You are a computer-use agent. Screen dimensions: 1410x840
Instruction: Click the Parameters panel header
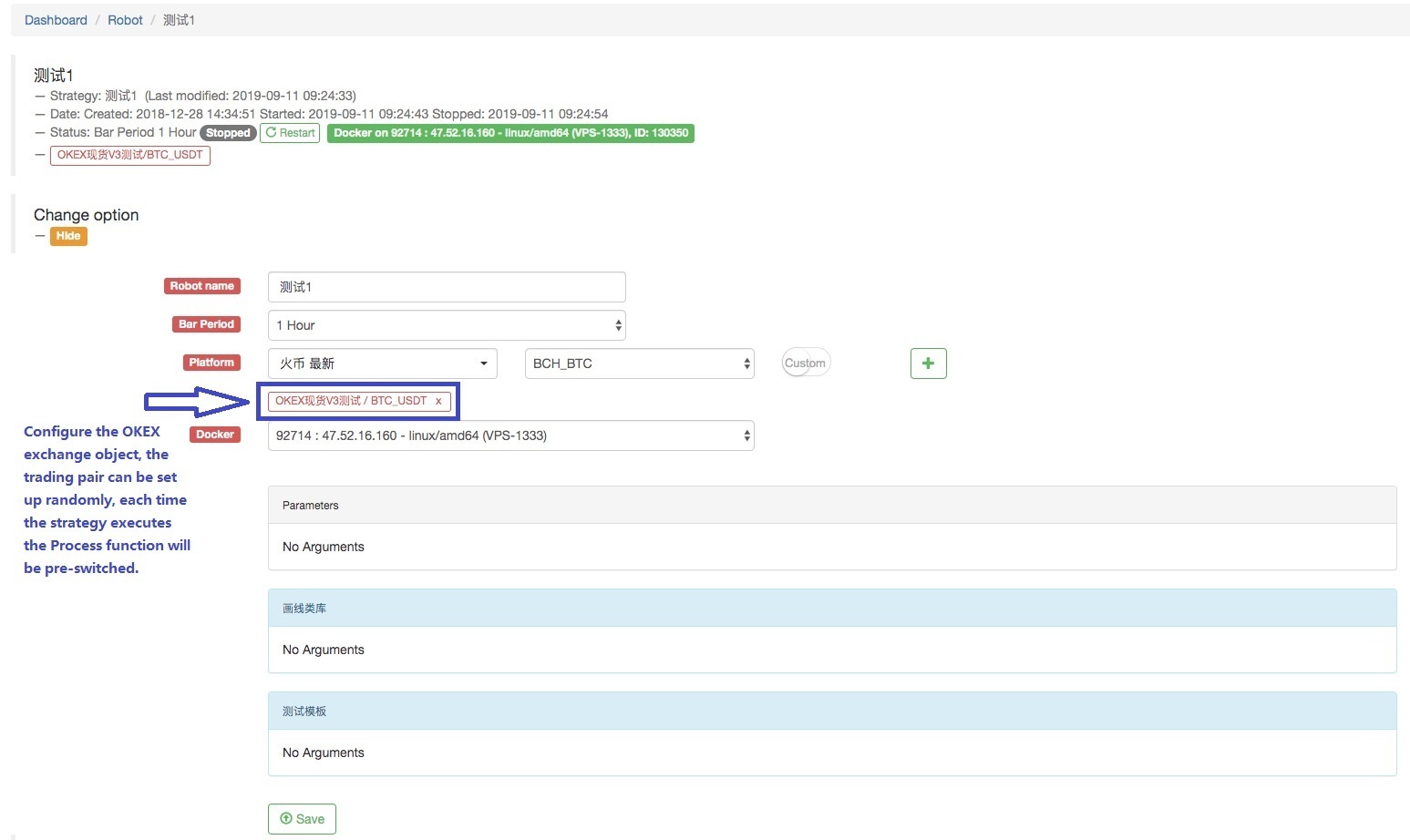coord(831,505)
